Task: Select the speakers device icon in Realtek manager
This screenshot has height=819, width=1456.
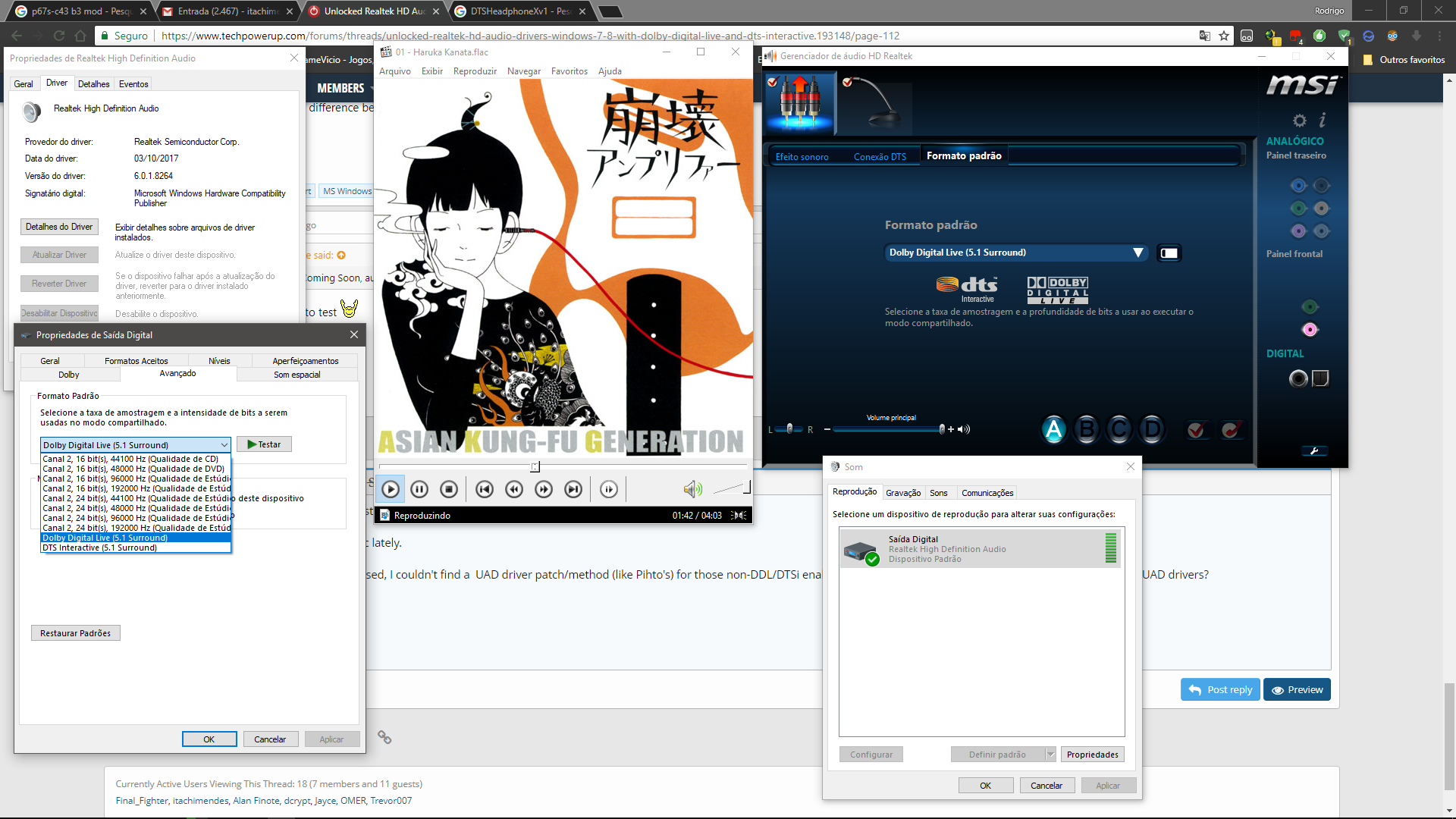Action: 801,103
